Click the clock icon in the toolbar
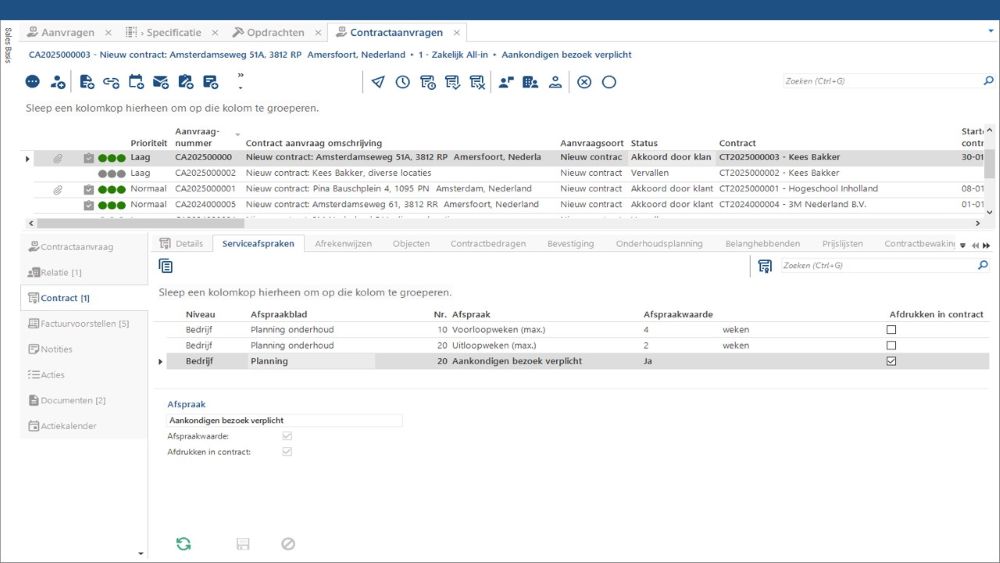 [402, 82]
